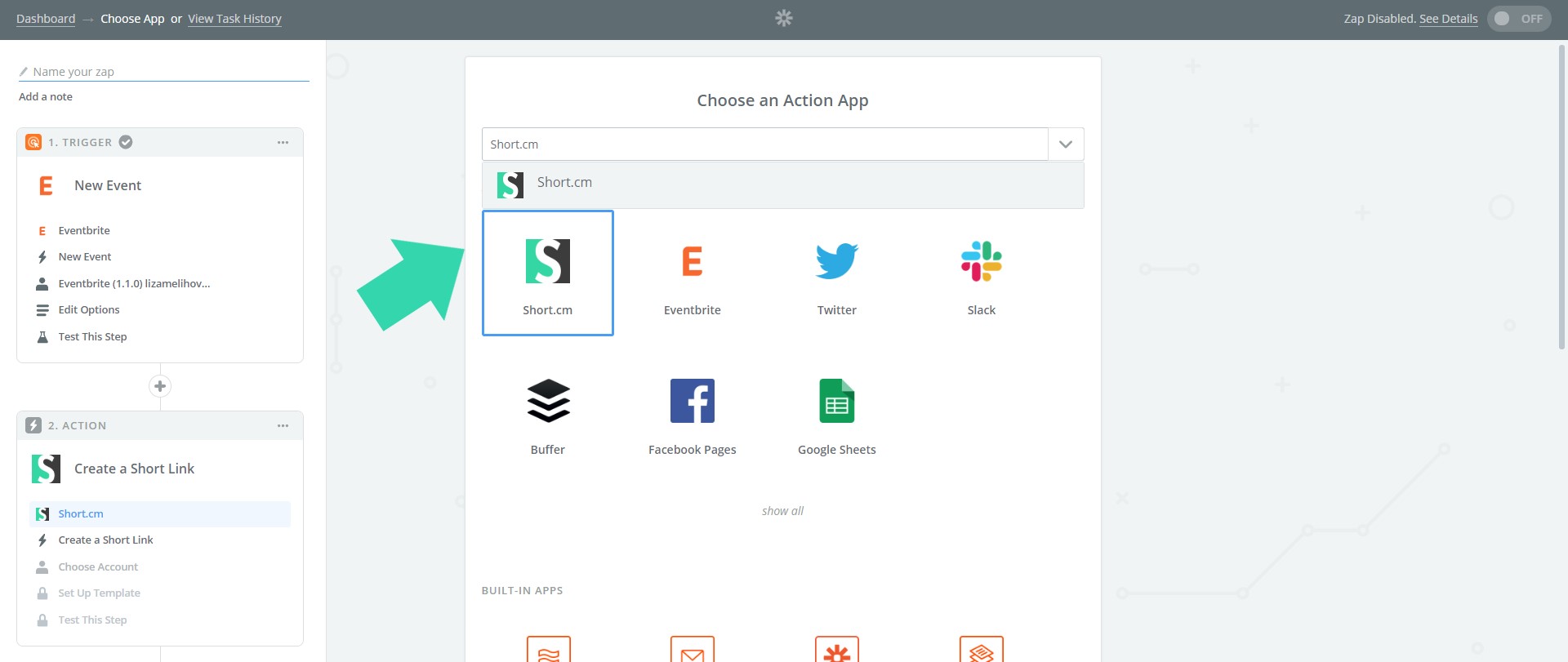The width and height of the screenshot is (1568, 662).
Task: Click New Event trigger title
Action: pos(108,186)
